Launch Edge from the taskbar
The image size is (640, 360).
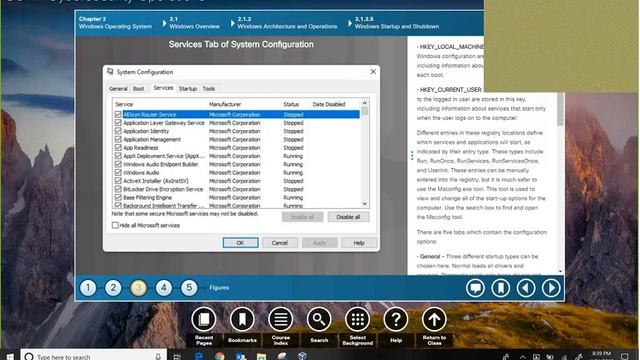pos(199,356)
